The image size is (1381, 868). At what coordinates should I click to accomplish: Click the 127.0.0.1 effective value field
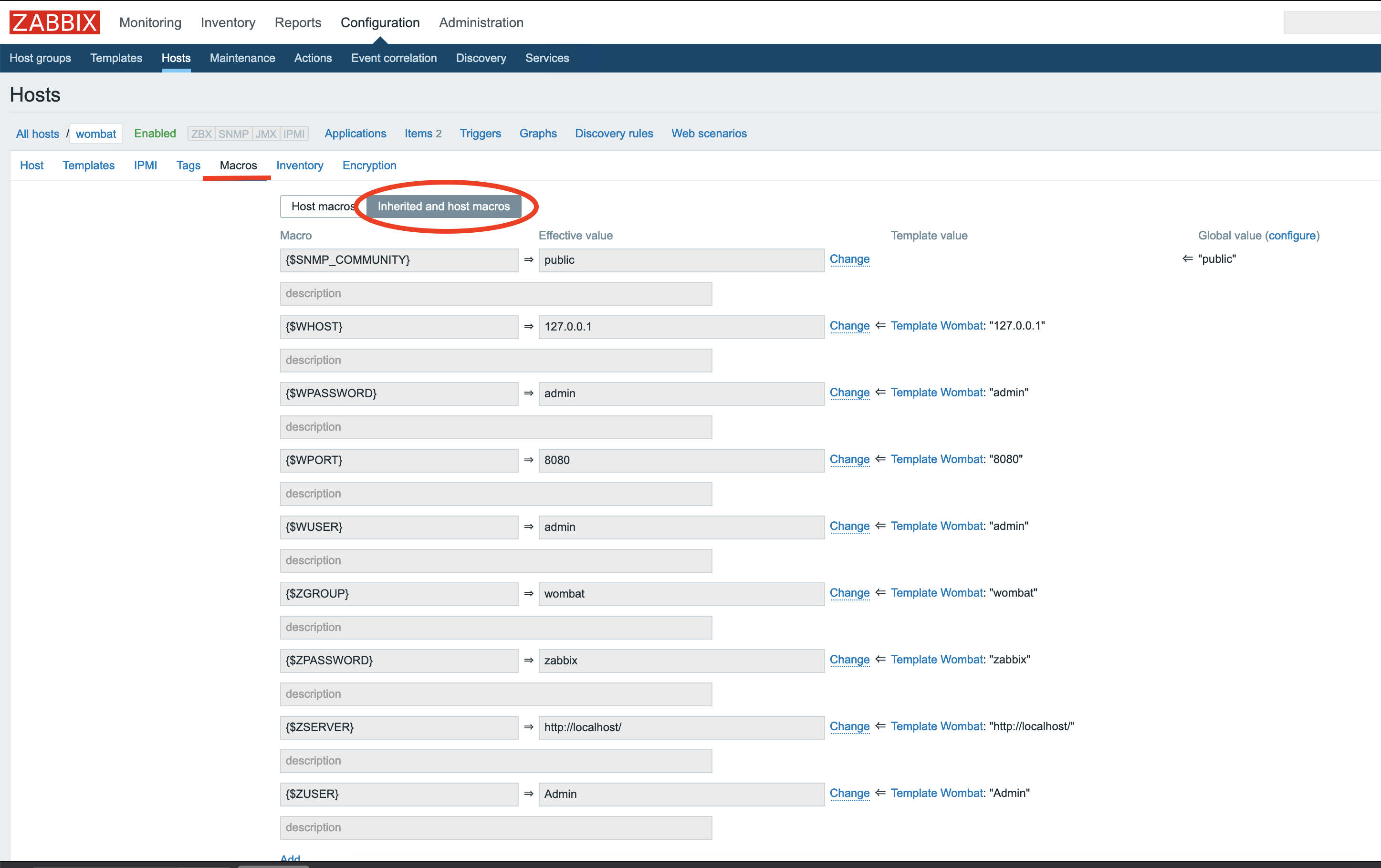coord(681,327)
